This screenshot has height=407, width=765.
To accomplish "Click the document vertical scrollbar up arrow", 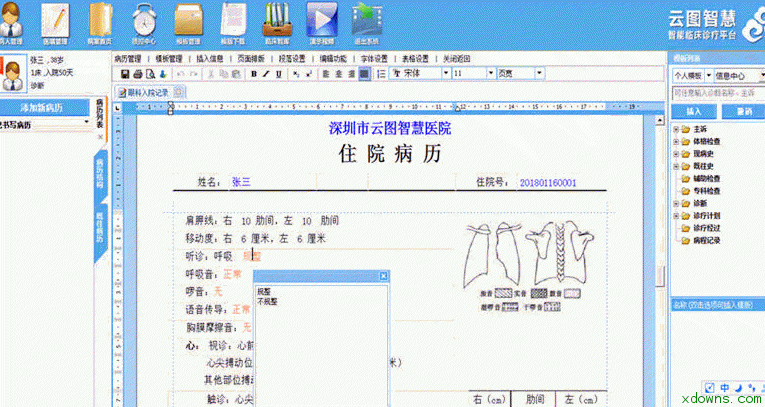I will click(660, 120).
